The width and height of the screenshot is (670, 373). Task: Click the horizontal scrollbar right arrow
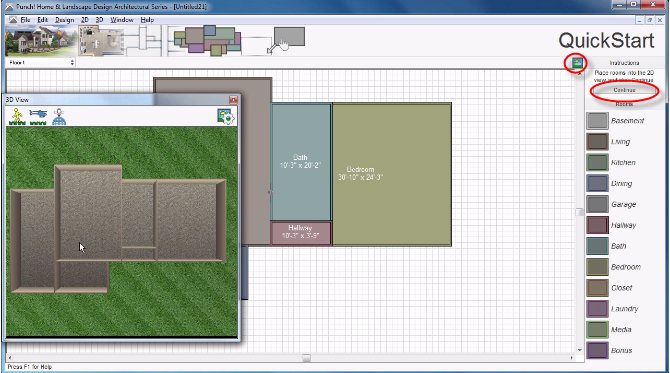(572, 358)
